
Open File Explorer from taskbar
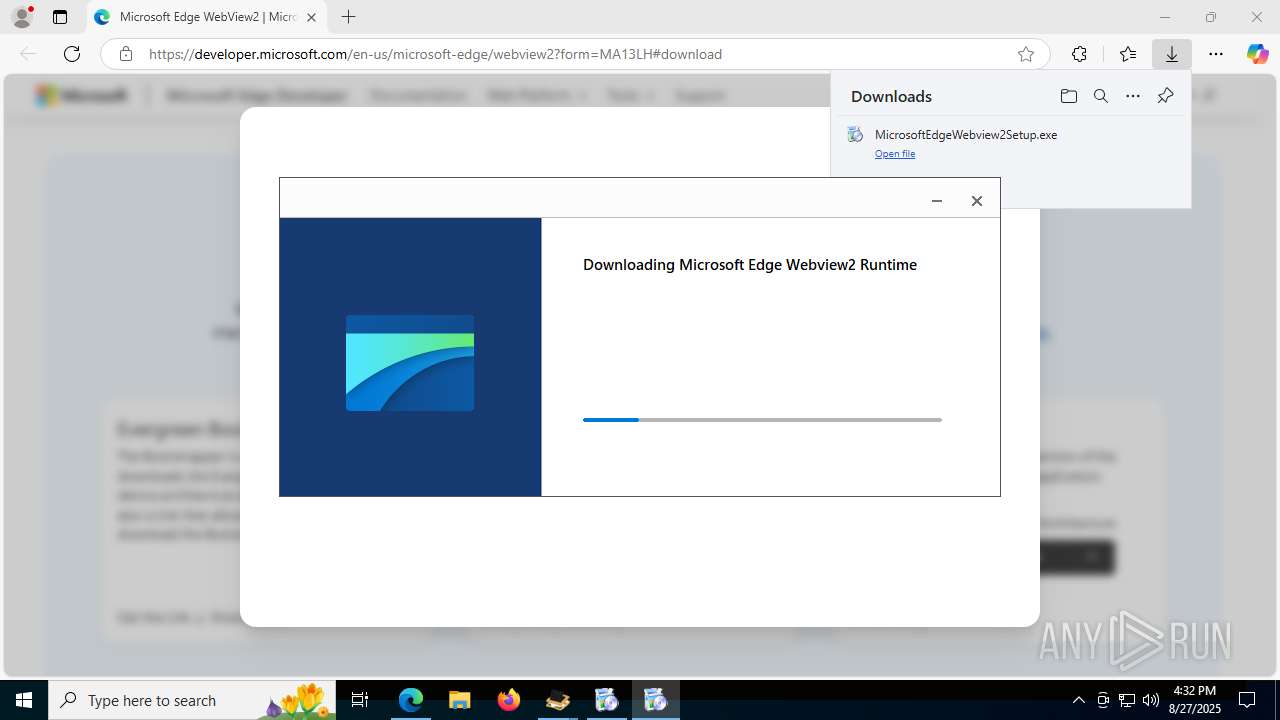point(460,700)
